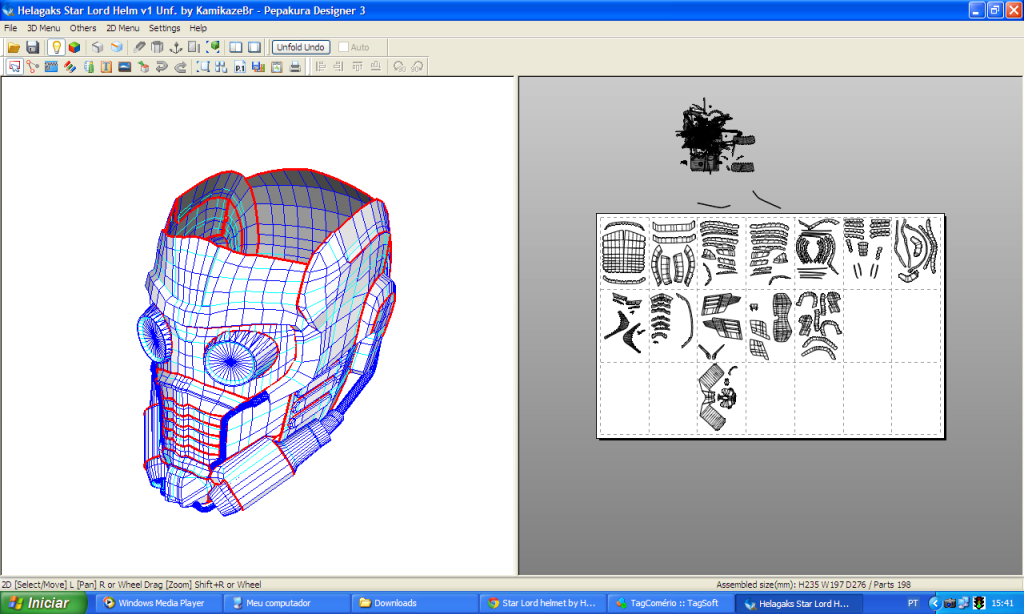Click the Open file folder icon
Viewport: 1024px width, 614px height.
(x=14, y=47)
